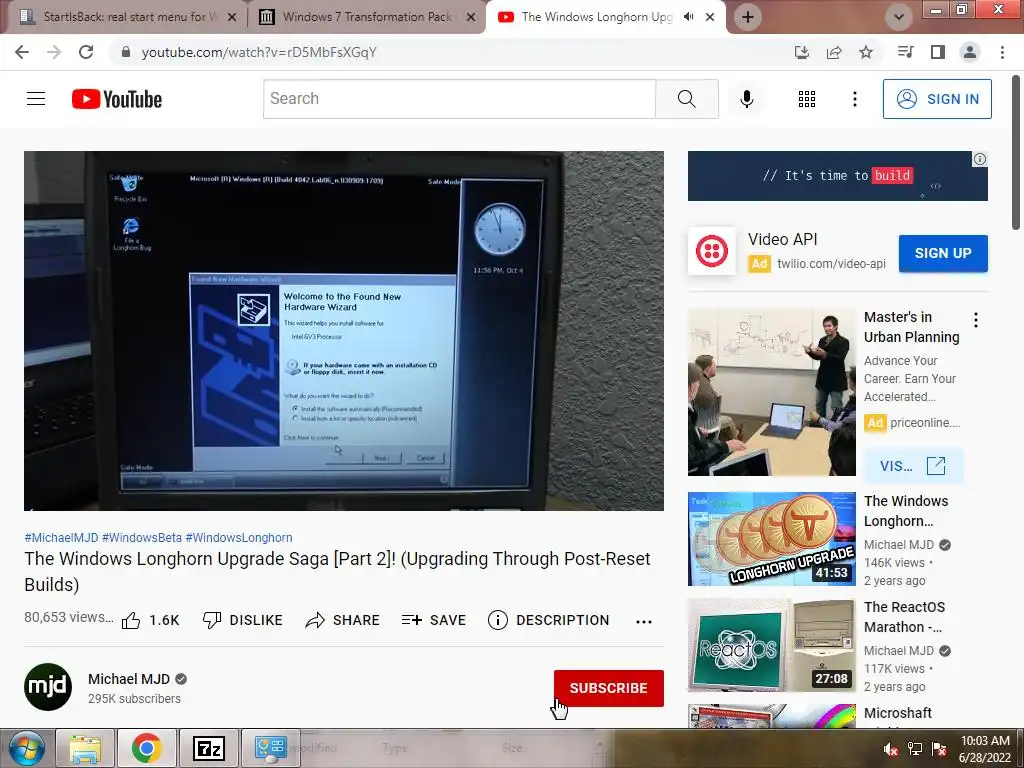Click the video player
Viewport: 1024px width, 768px height.
344,330
